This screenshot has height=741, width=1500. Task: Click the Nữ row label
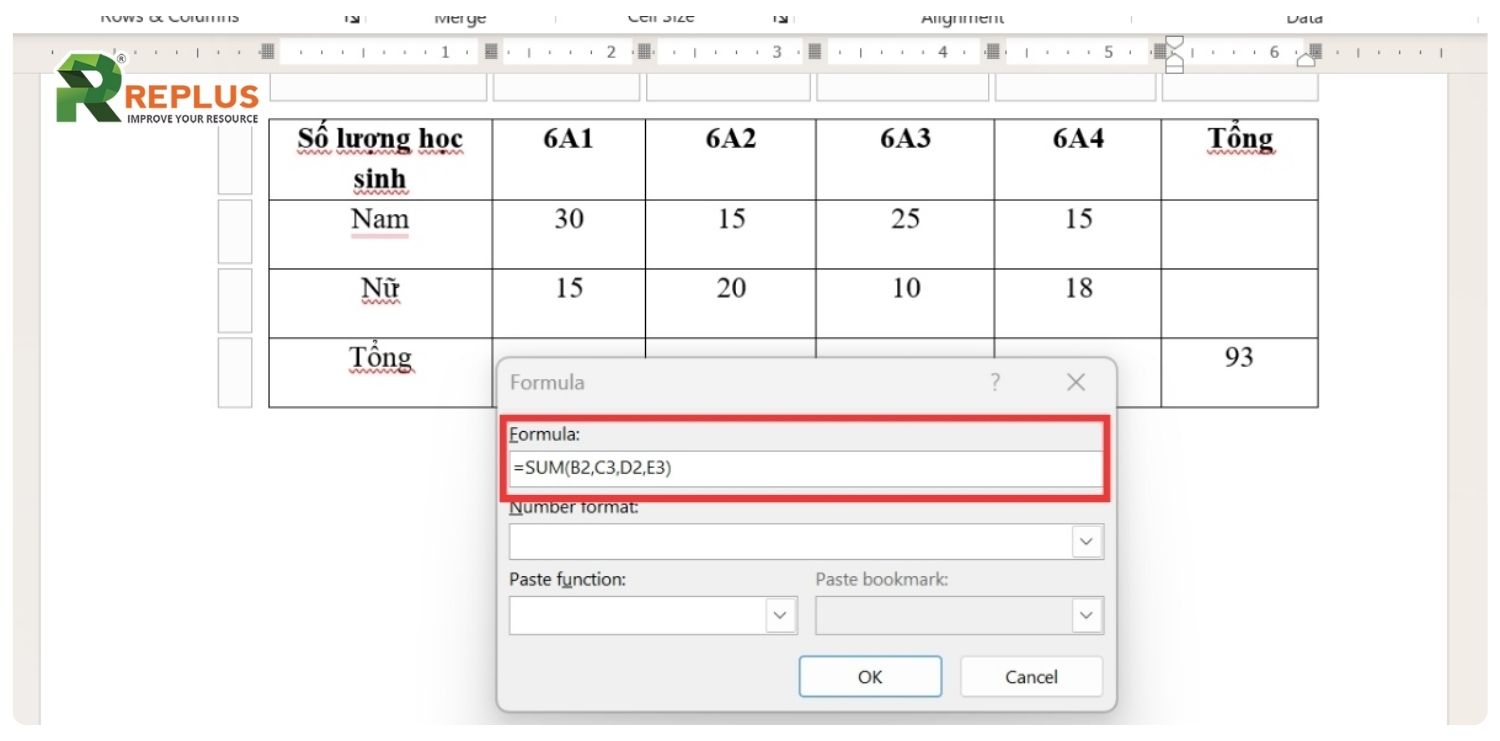(x=380, y=289)
